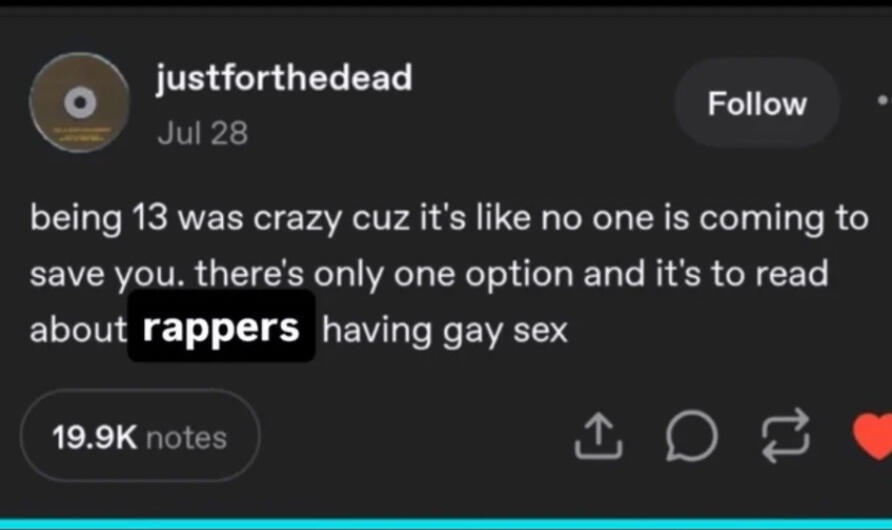Open more options dot beside Follow
Image resolution: width=892 pixels, height=530 pixels.
point(882,101)
